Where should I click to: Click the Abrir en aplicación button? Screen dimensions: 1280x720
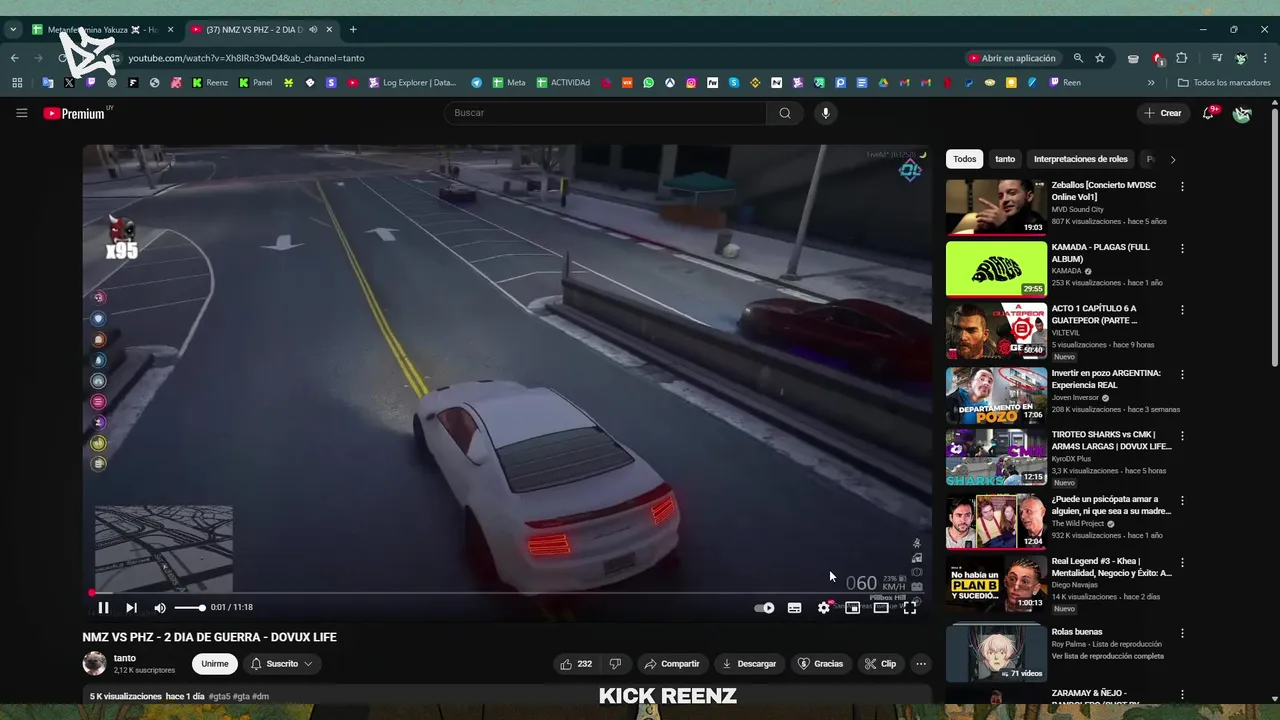click(x=1012, y=58)
